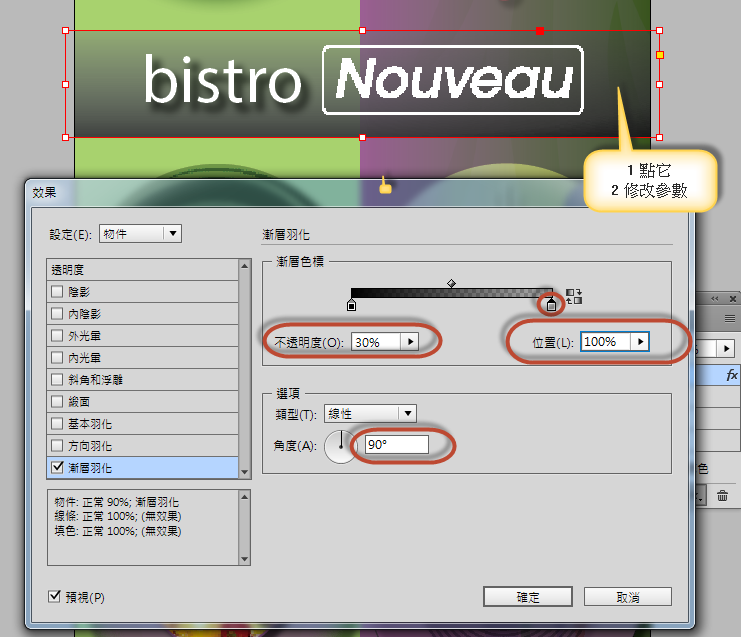This screenshot has height=637, width=741.
Task: Select the left black gradient stop
Action: (x=351, y=304)
